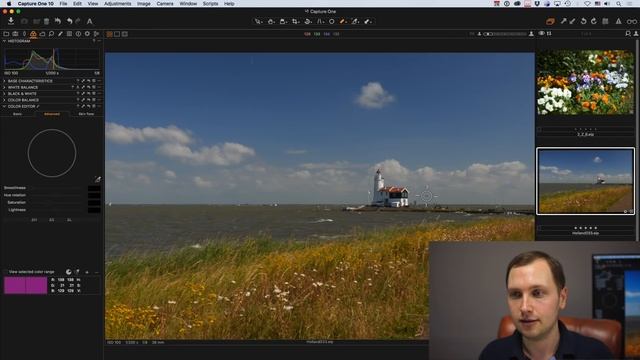The image size is (640, 360).
Task: Click the large A text tool icon
Action: [x=89, y=21]
